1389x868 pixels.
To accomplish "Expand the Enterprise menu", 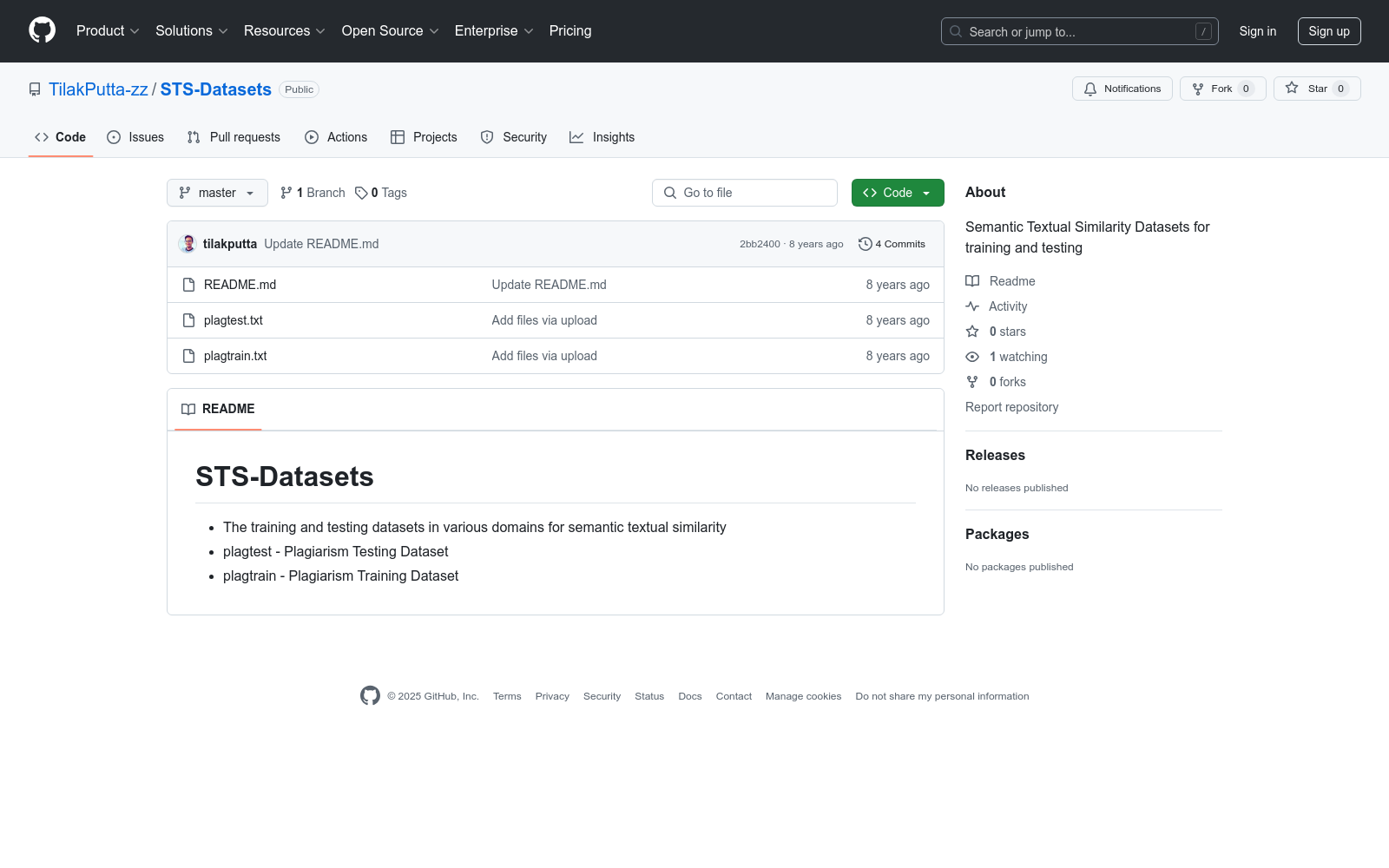I will (x=494, y=31).
